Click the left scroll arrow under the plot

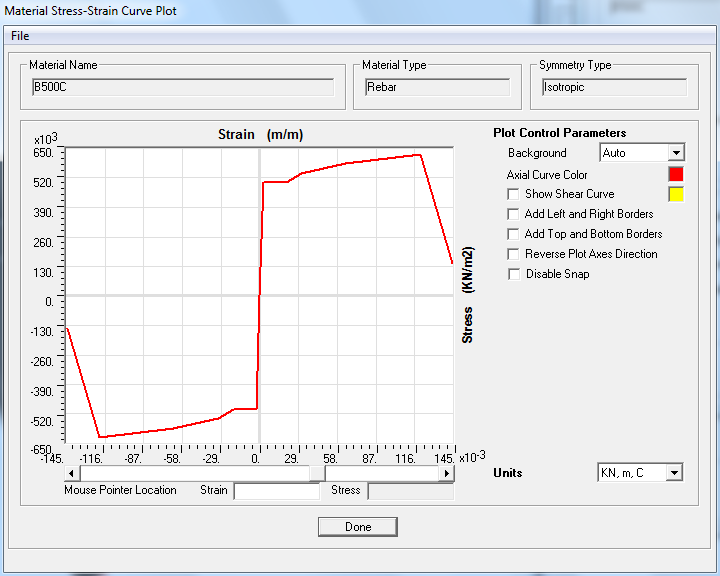pos(72,473)
